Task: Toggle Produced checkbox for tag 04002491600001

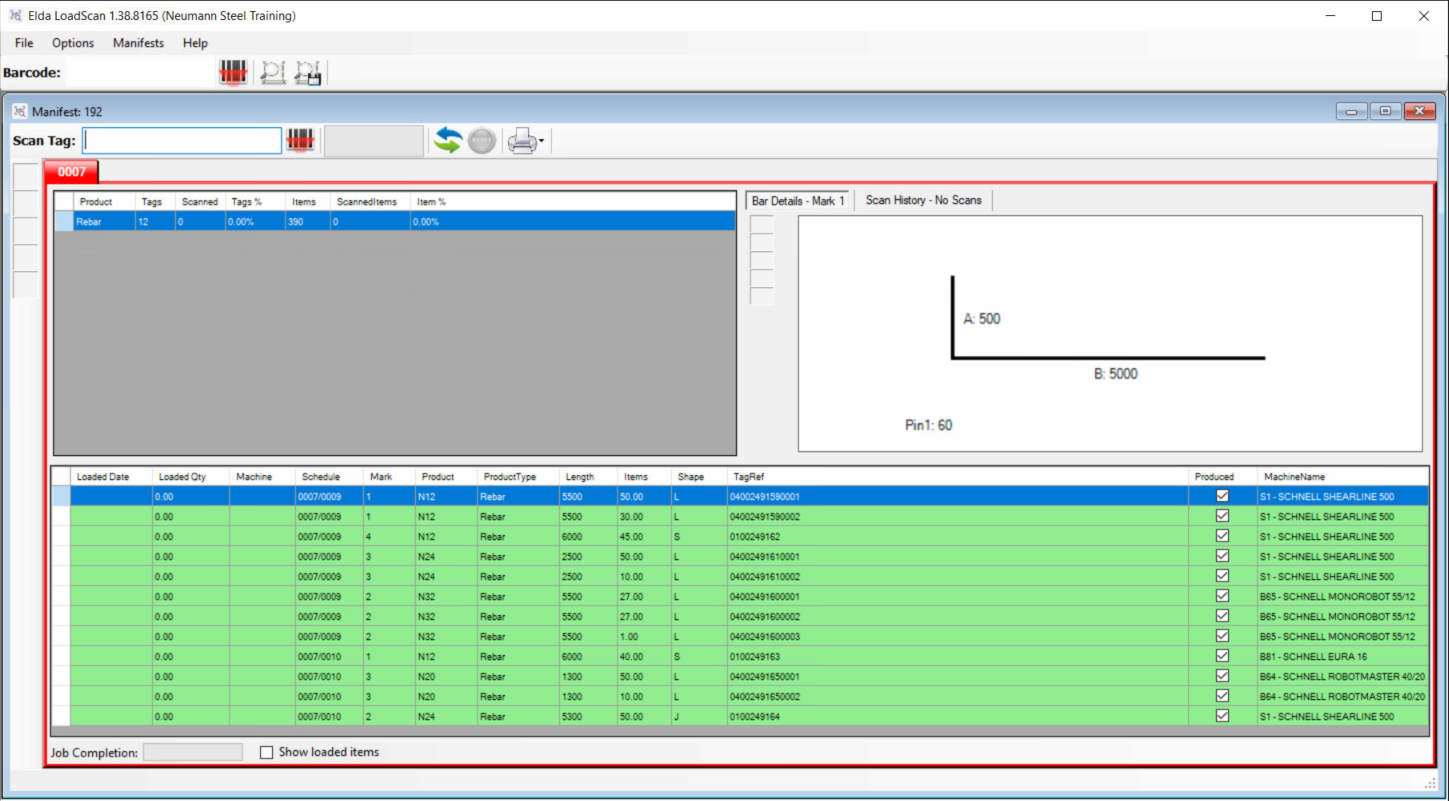Action: pos(1222,596)
